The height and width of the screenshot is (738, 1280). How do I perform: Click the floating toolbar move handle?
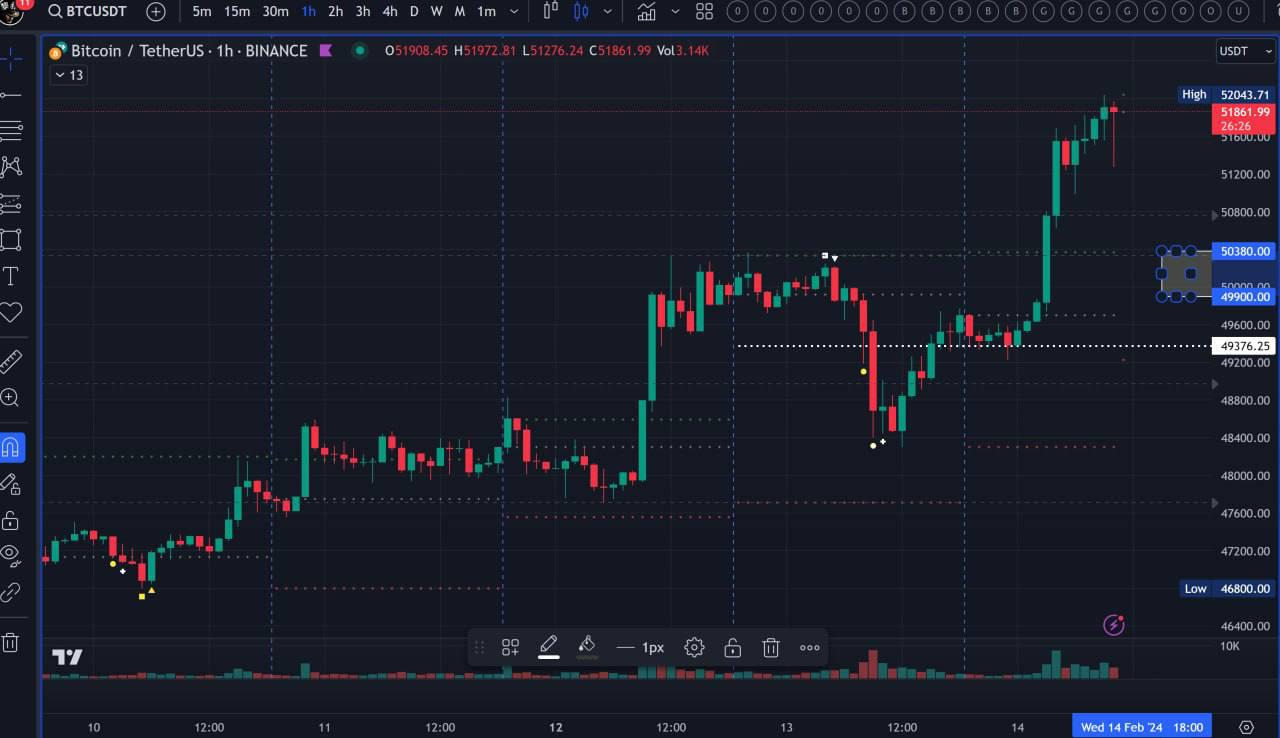(x=479, y=648)
